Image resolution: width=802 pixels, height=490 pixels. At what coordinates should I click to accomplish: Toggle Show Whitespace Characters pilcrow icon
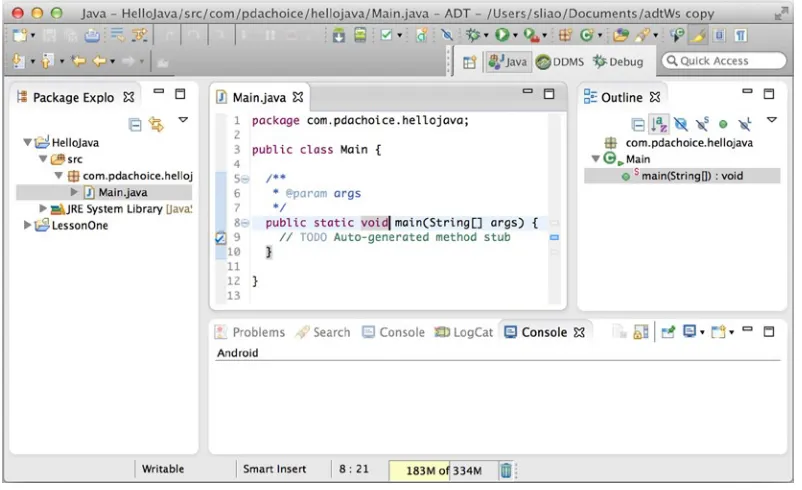tap(741, 35)
